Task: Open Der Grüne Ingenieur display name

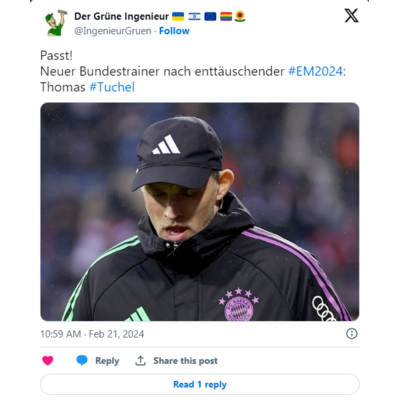Action: point(121,16)
